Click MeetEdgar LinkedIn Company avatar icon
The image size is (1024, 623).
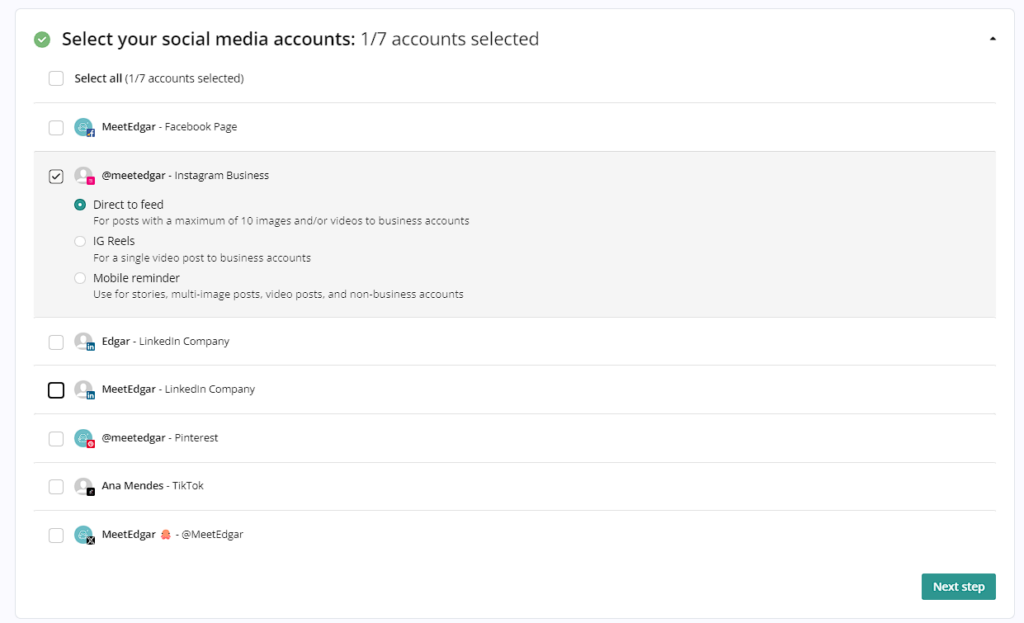[x=84, y=390]
